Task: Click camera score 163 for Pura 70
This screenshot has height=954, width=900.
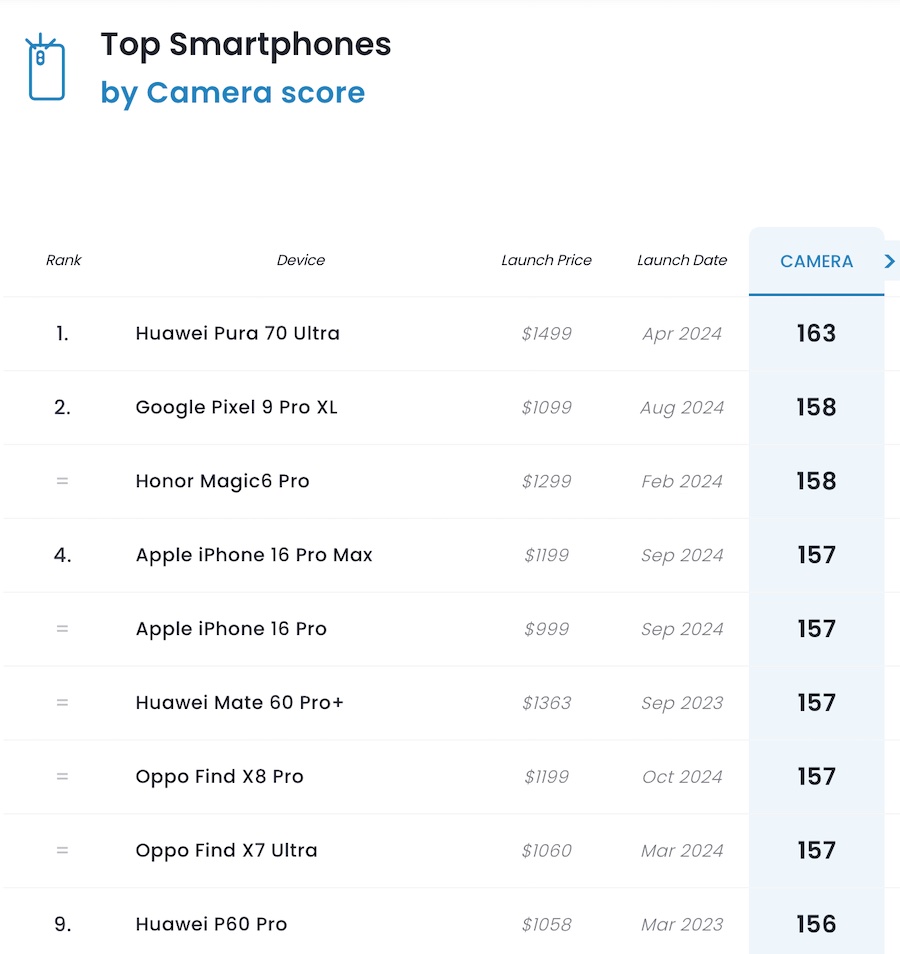Action: pos(816,334)
